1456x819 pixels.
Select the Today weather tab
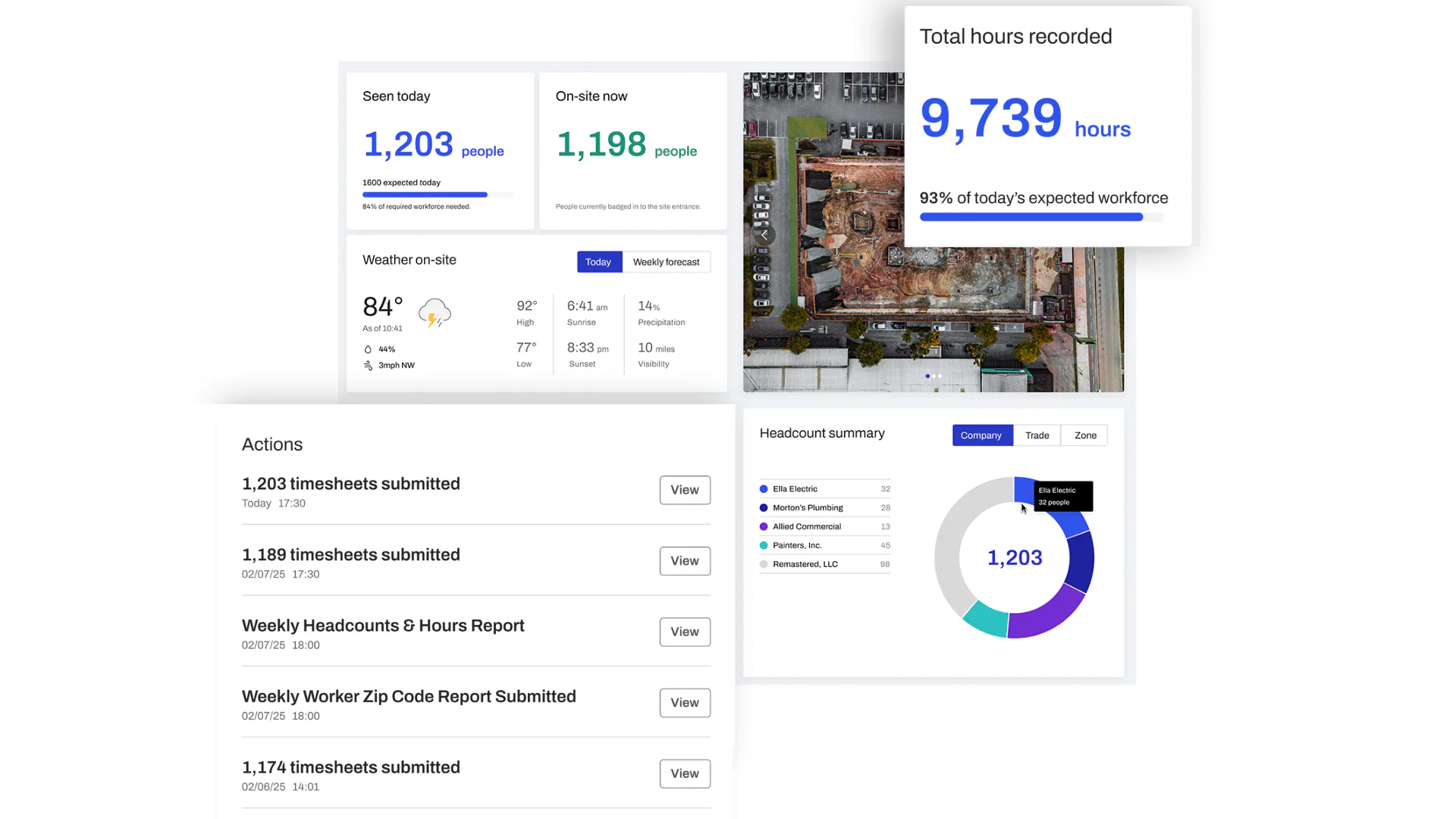[599, 262]
